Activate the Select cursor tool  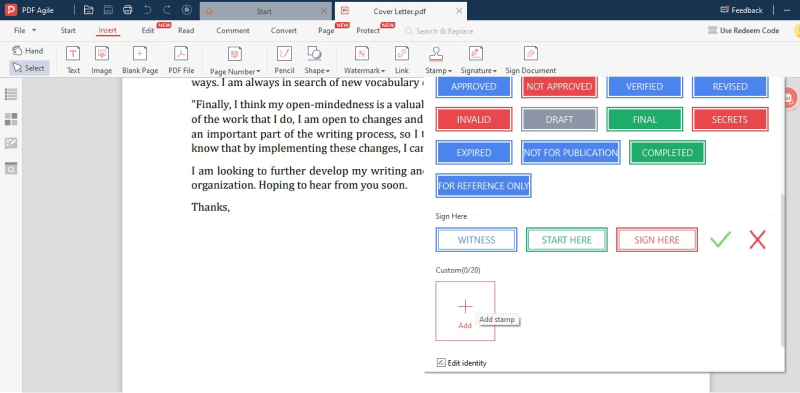29,68
